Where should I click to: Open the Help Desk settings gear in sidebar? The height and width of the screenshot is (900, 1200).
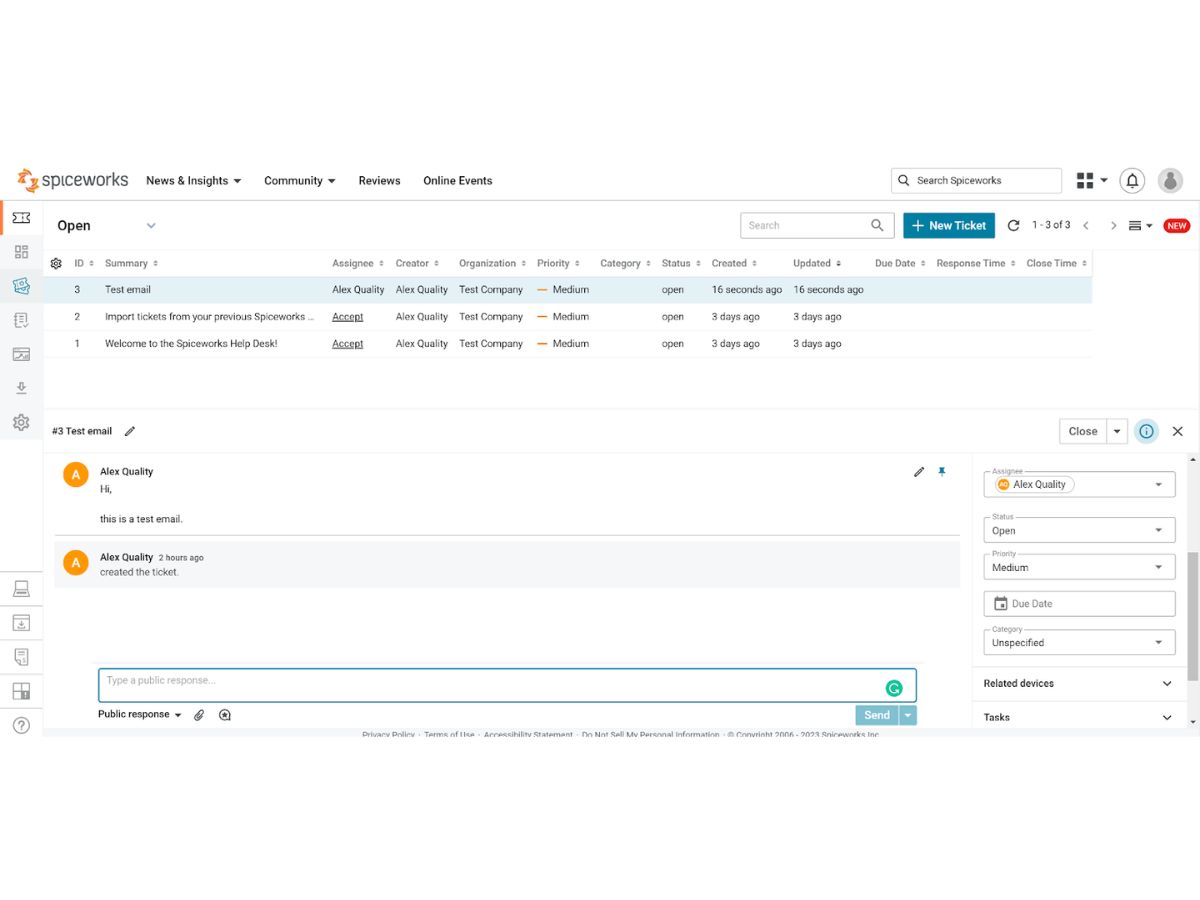coord(21,423)
